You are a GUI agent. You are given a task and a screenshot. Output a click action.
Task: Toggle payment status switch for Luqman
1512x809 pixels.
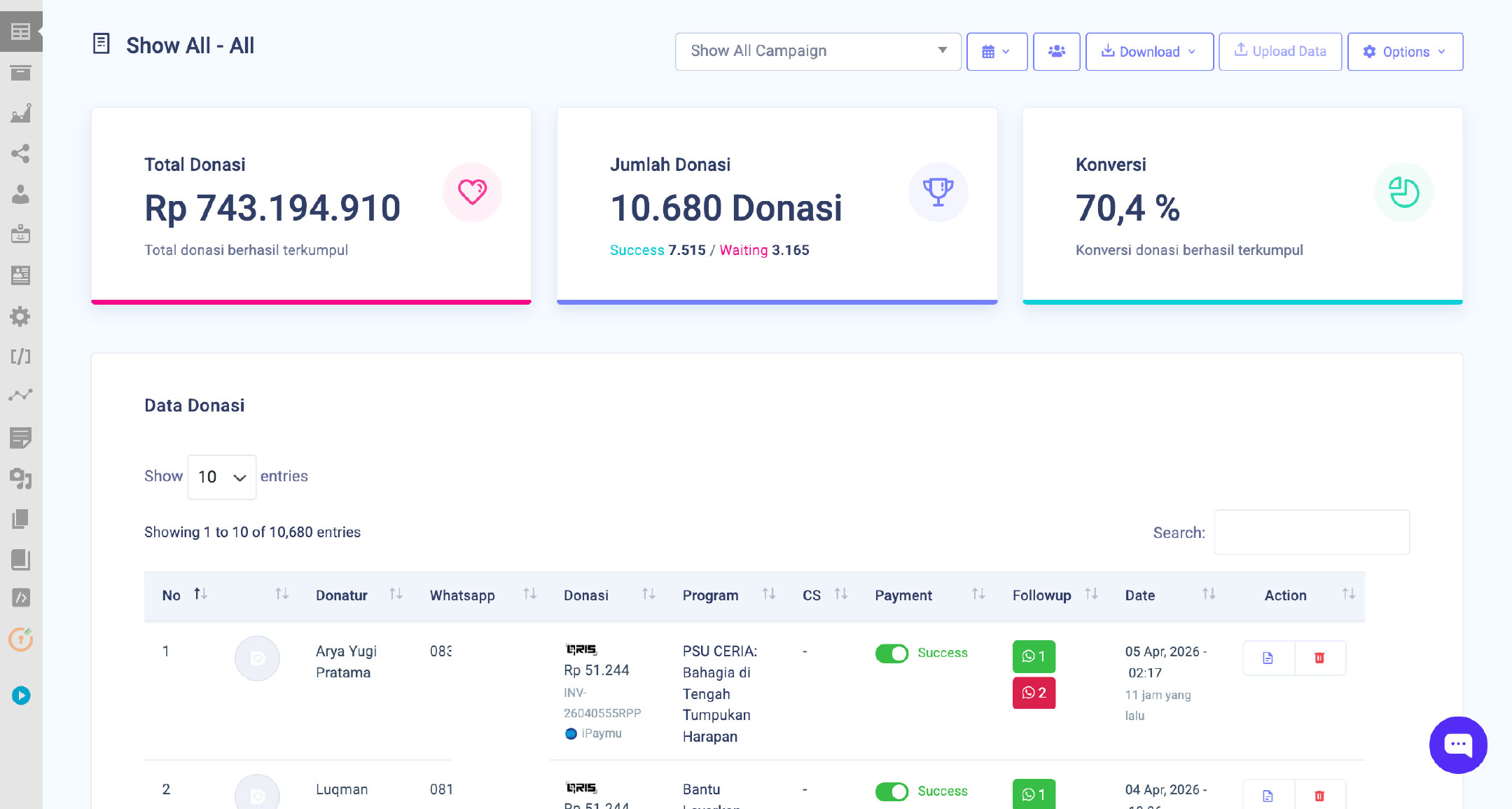(892, 791)
